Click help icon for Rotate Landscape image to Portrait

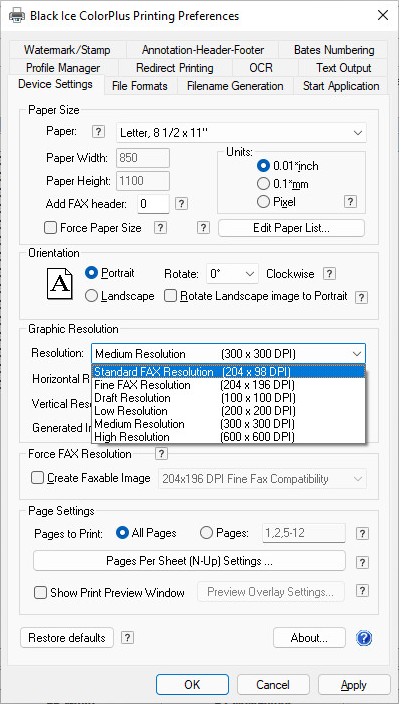361,297
